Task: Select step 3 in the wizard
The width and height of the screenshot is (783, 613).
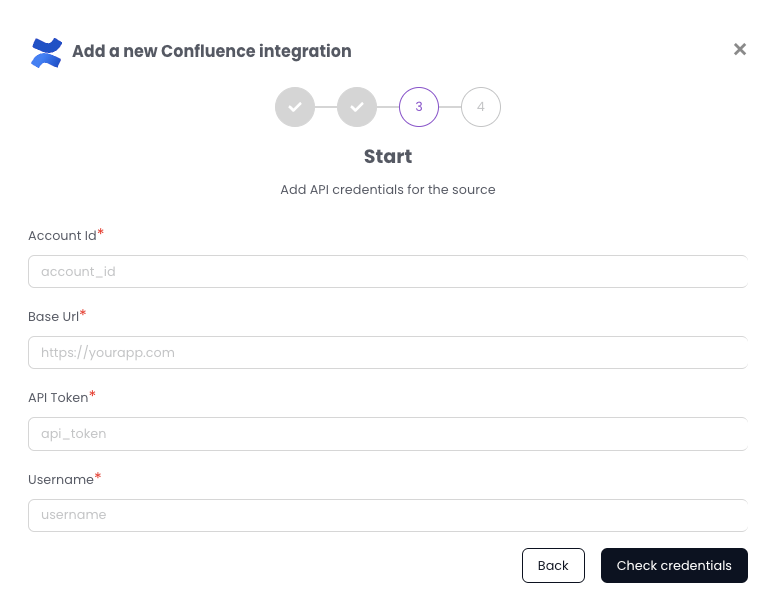Action: pyautogui.click(x=419, y=107)
